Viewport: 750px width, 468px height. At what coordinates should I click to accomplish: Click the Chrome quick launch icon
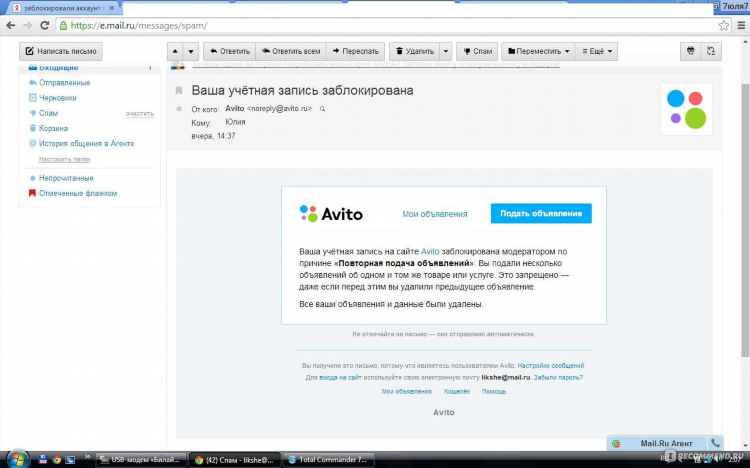click(56, 460)
